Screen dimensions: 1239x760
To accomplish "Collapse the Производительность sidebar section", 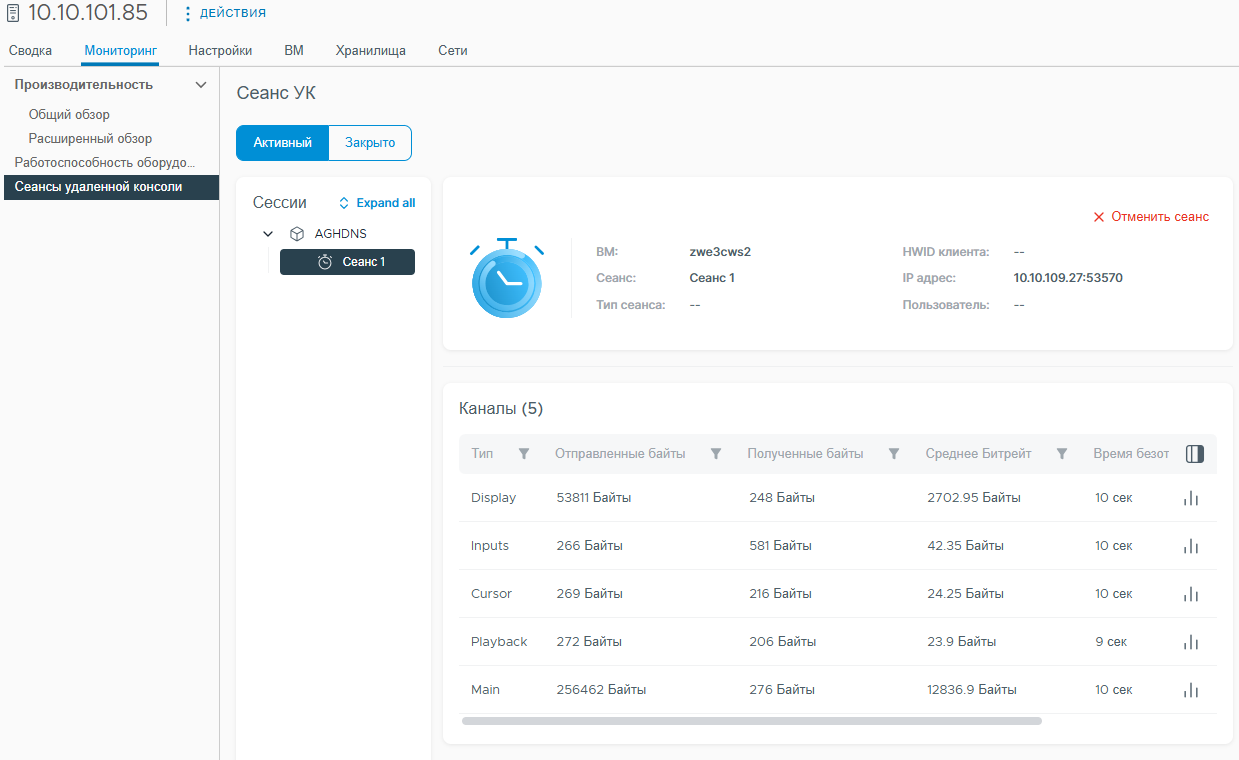I will coord(201,85).
